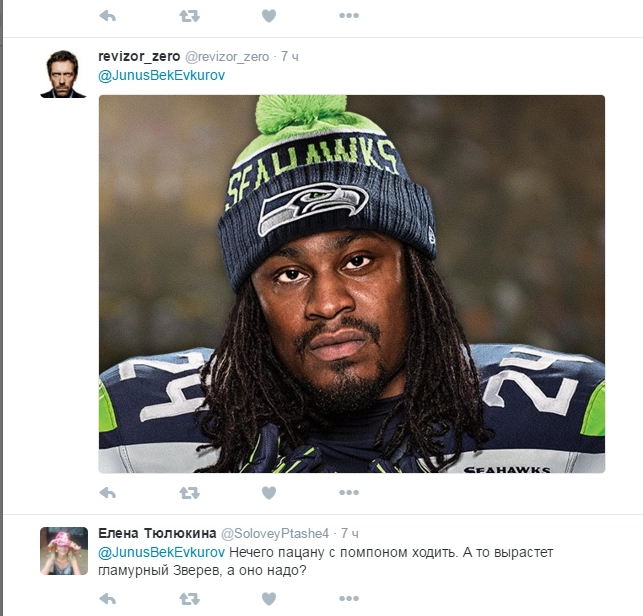Reply to Елена Тюлюкина's tweet
The width and height of the screenshot is (643, 616).
[x=108, y=599]
